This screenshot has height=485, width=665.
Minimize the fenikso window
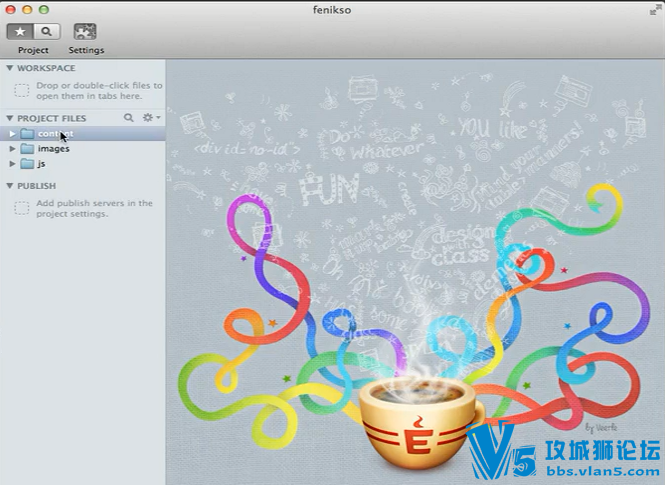[x=27, y=10]
